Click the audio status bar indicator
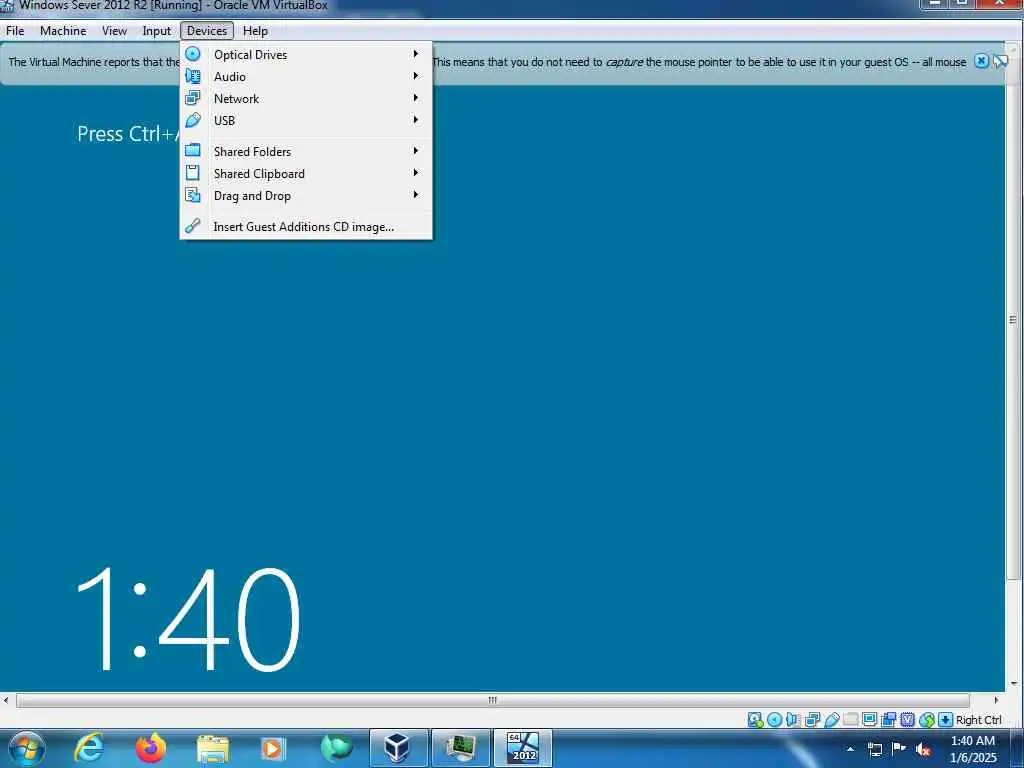This screenshot has width=1024, height=768. pyautogui.click(x=793, y=720)
